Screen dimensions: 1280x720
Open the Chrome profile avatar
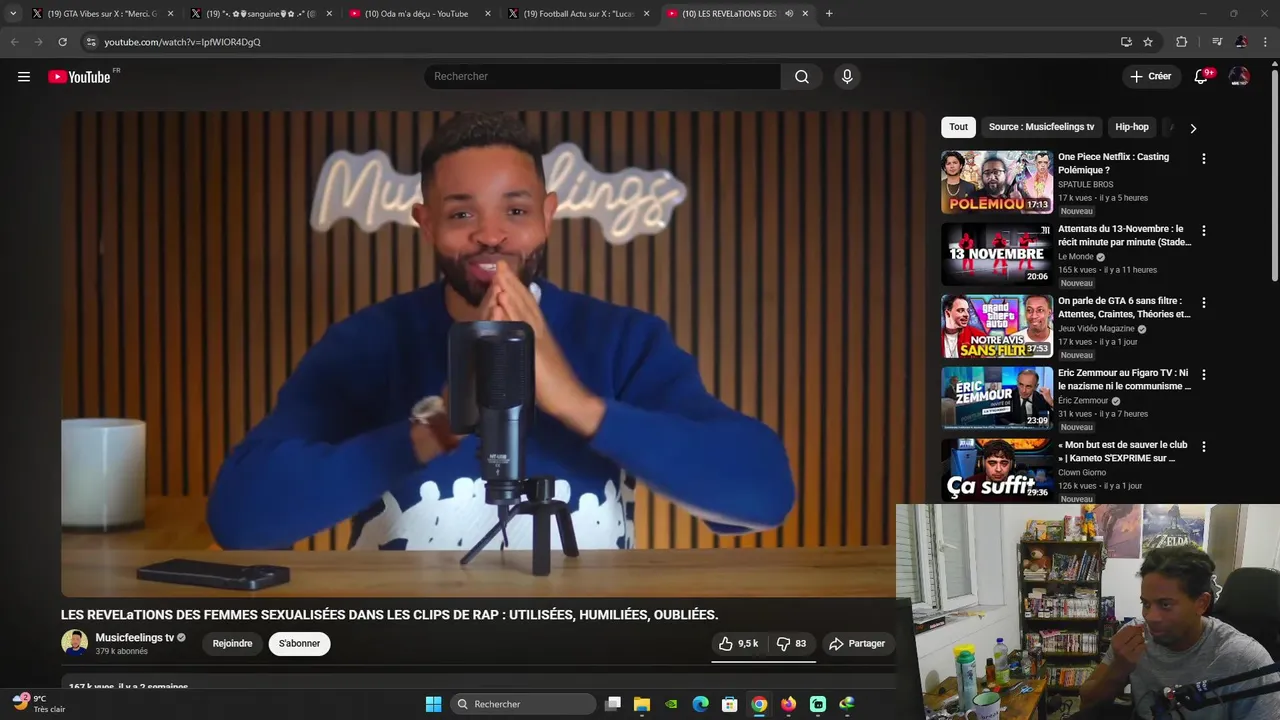pyautogui.click(x=1241, y=42)
